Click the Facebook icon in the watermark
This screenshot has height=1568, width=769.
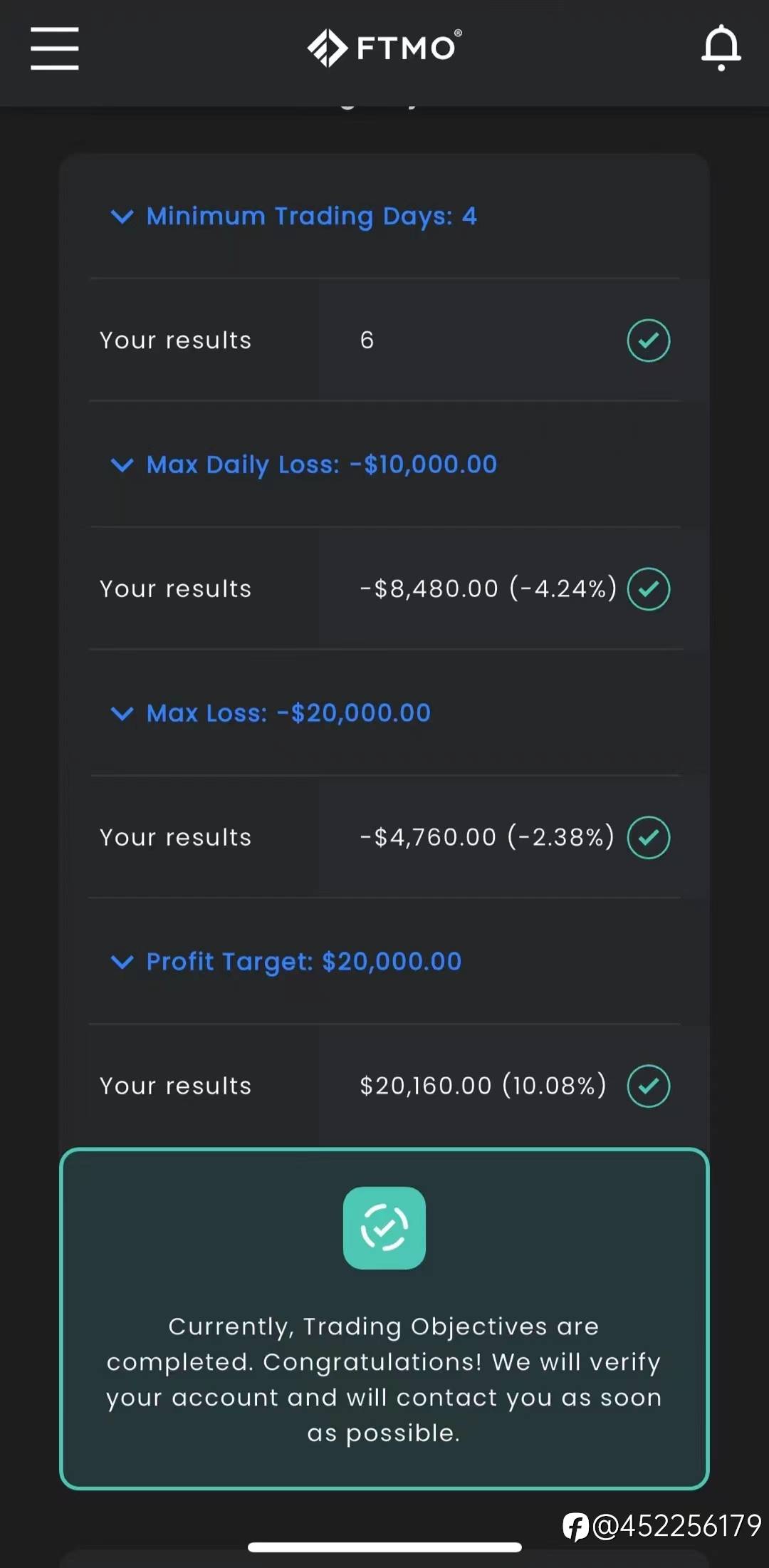pyautogui.click(x=575, y=1527)
